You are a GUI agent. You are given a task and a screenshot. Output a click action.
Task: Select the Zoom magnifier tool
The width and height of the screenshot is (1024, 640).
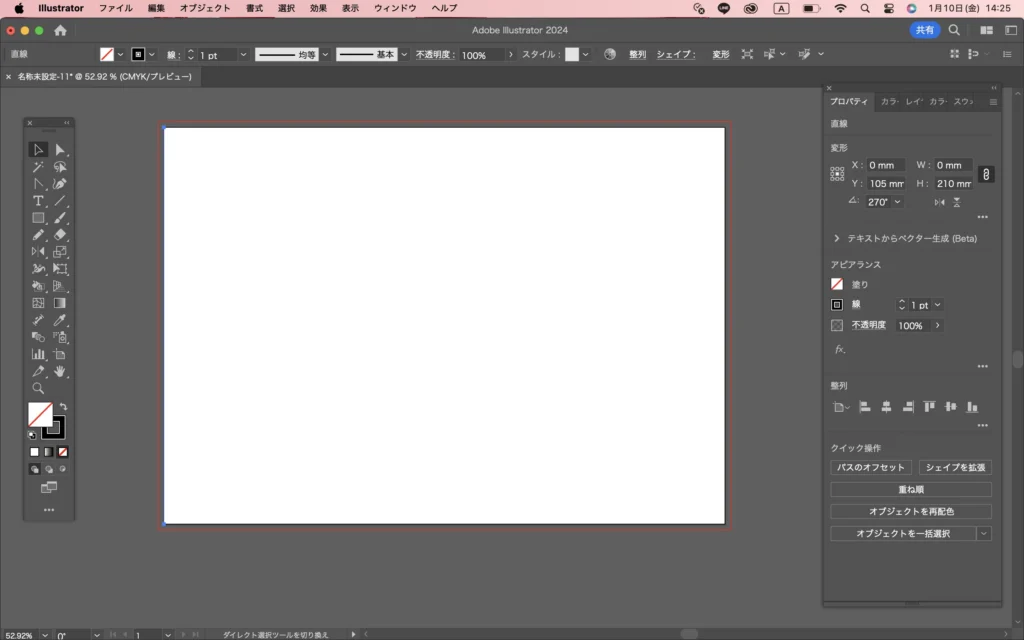click(x=38, y=388)
